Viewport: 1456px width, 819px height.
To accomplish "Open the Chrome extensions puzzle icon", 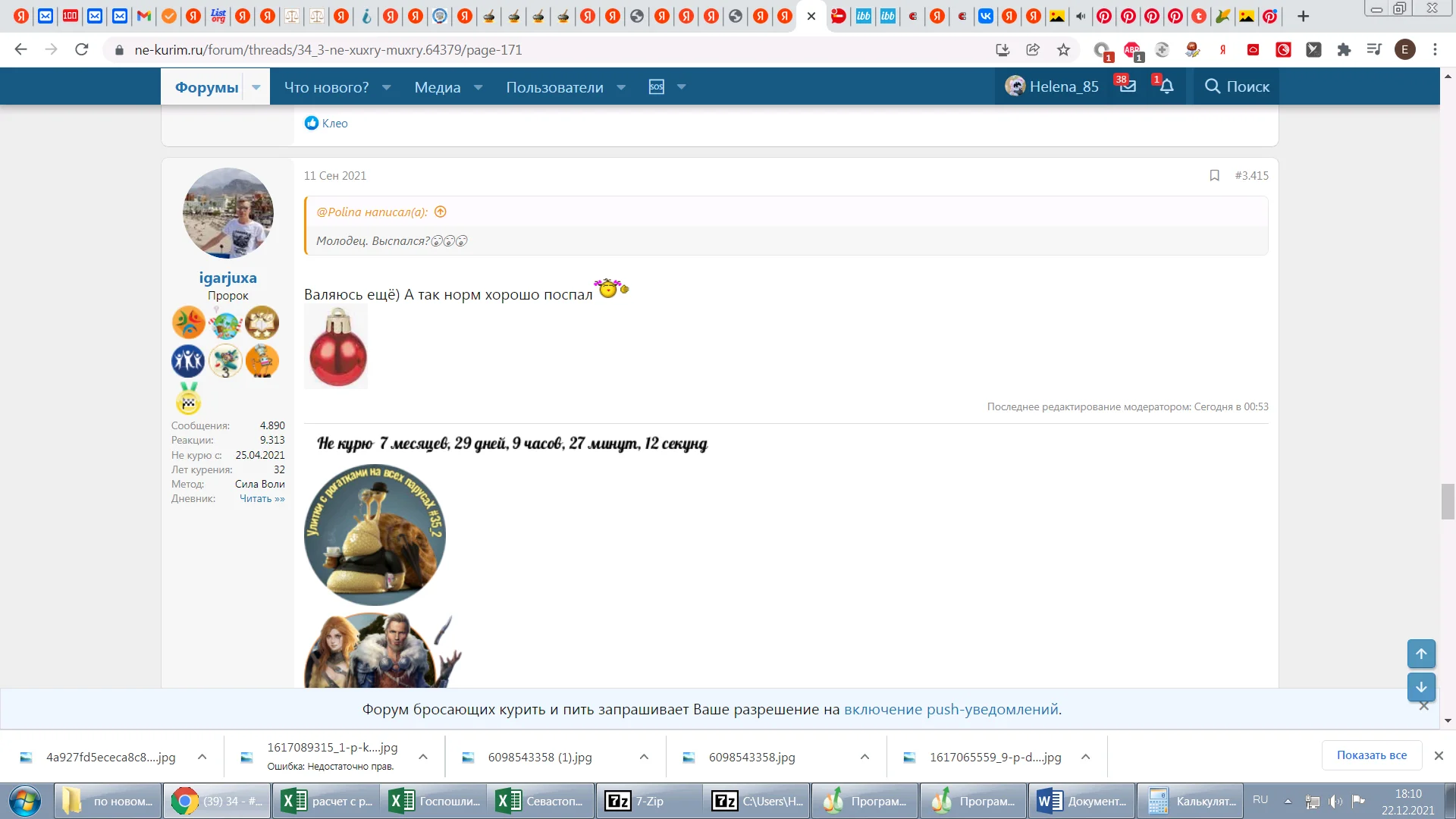I will [1344, 50].
